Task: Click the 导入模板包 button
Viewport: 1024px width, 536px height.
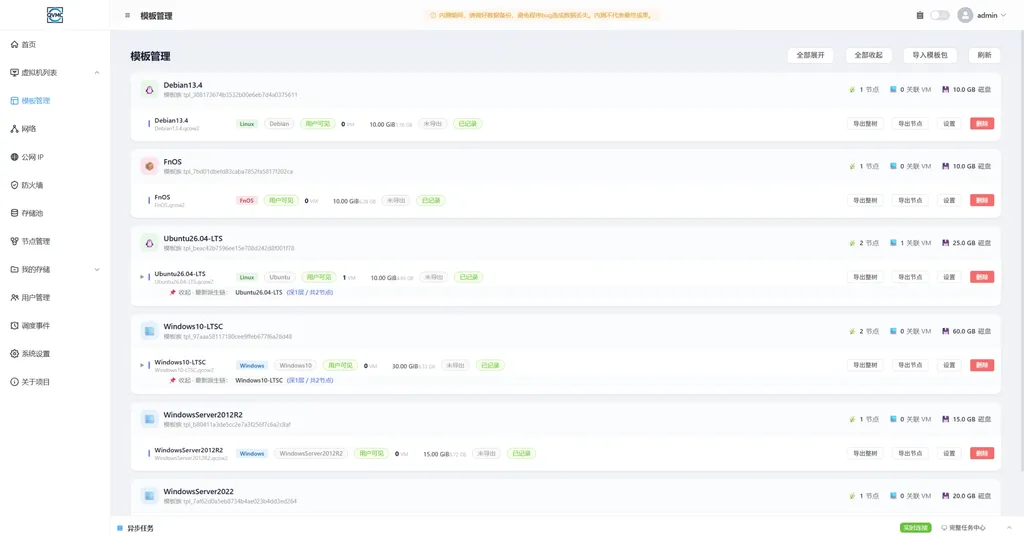Action: pyautogui.click(x=930, y=55)
